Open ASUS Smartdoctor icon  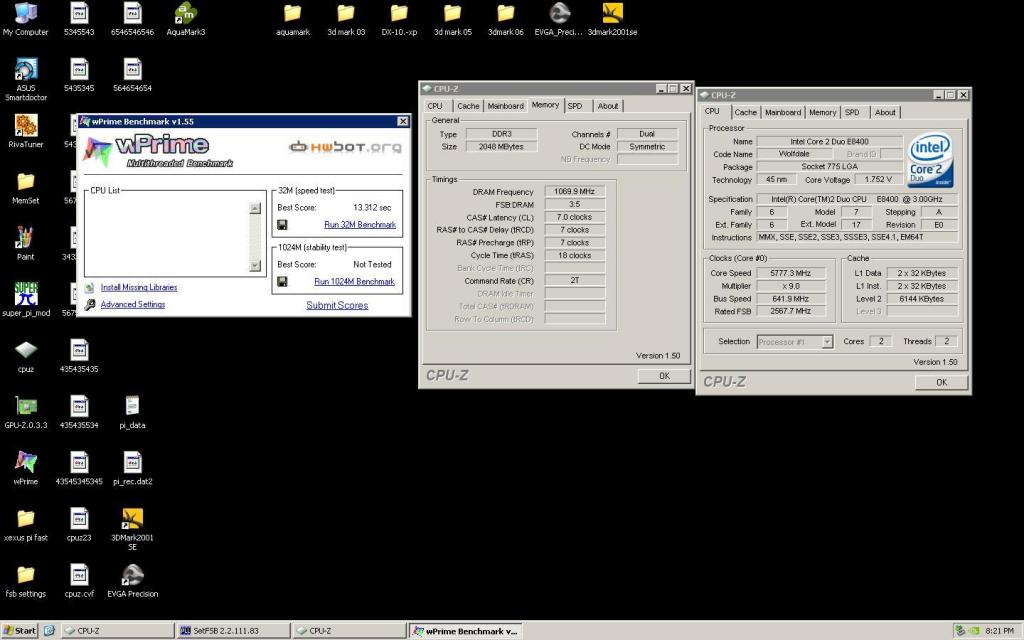coord(25,79)
